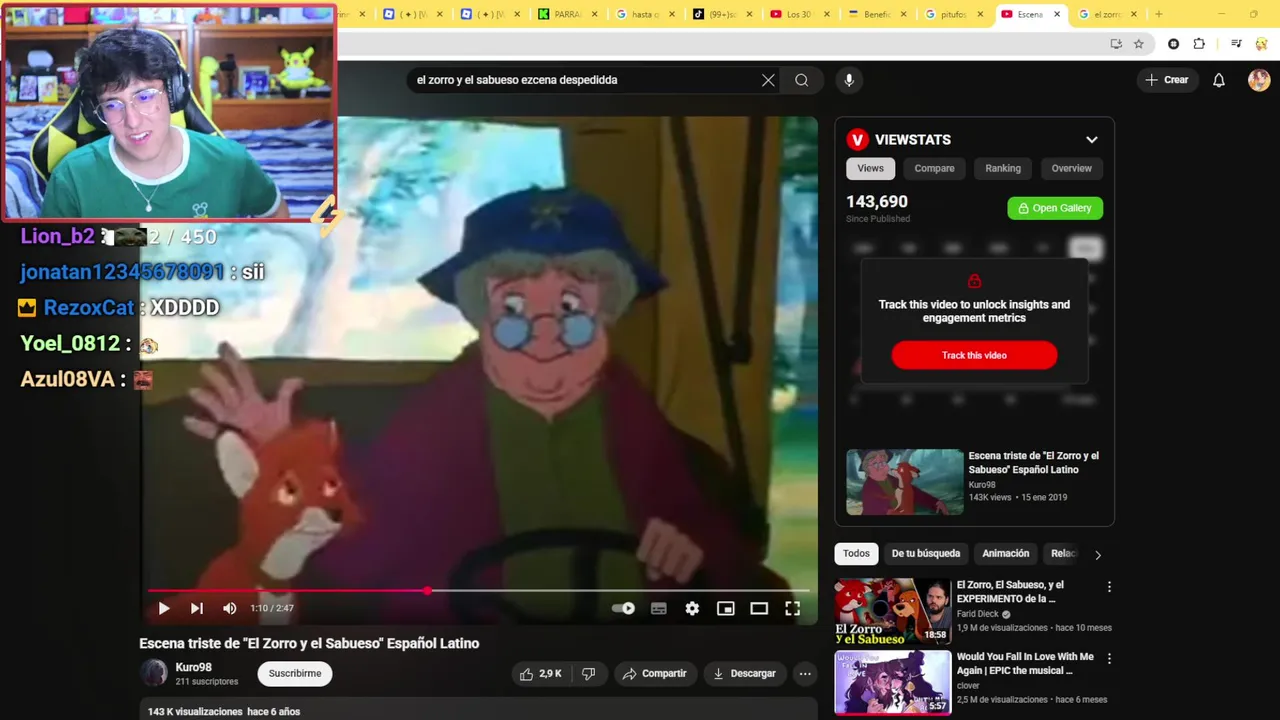1280x720 pixels.
Task: Toggle subtitles in the player
Action: click(659, 608)
